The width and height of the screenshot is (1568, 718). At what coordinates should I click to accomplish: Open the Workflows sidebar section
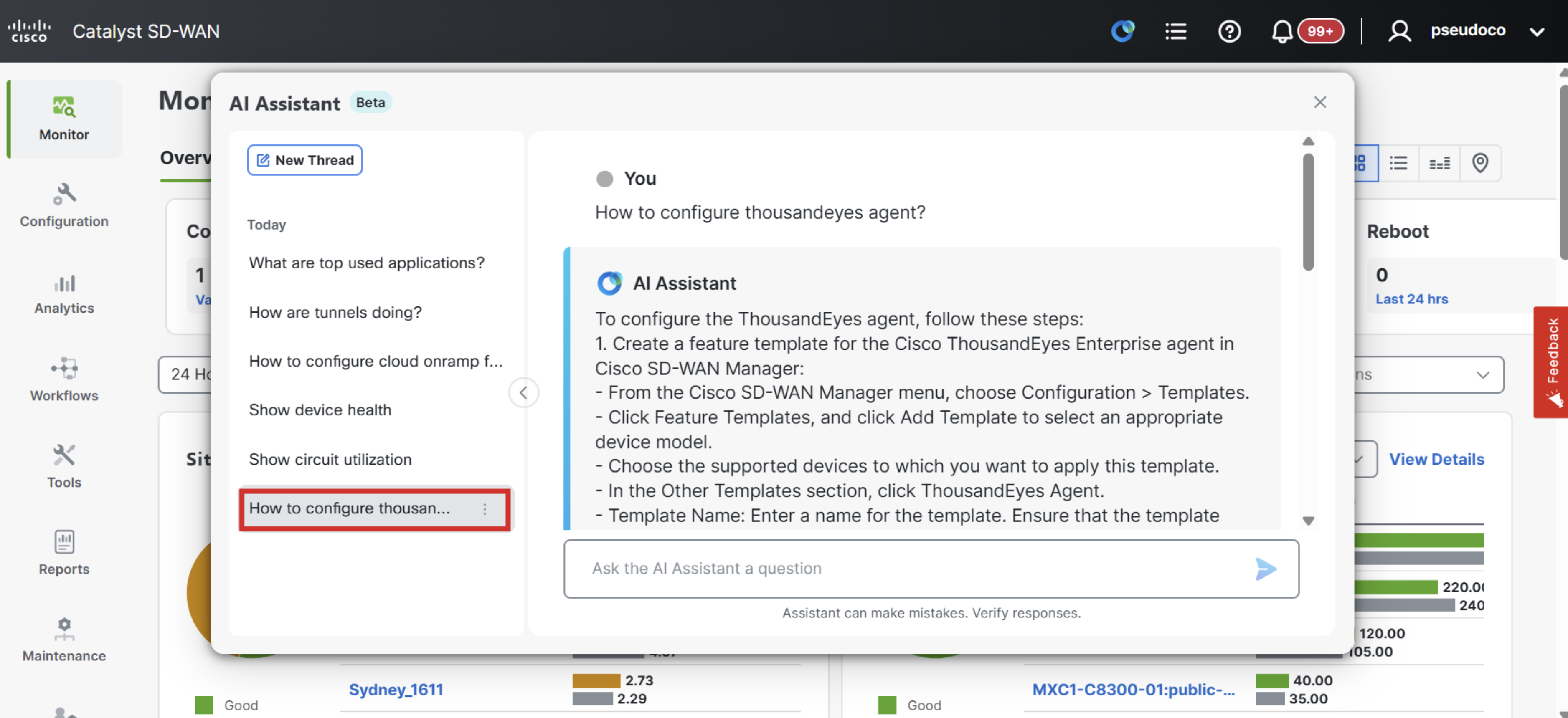[64, 380]
